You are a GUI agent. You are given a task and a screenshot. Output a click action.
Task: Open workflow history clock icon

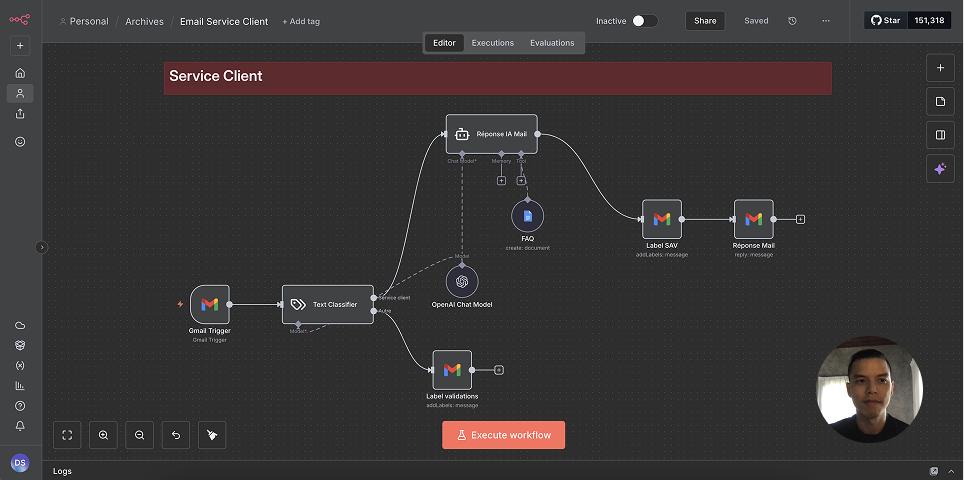pos(792,21)
